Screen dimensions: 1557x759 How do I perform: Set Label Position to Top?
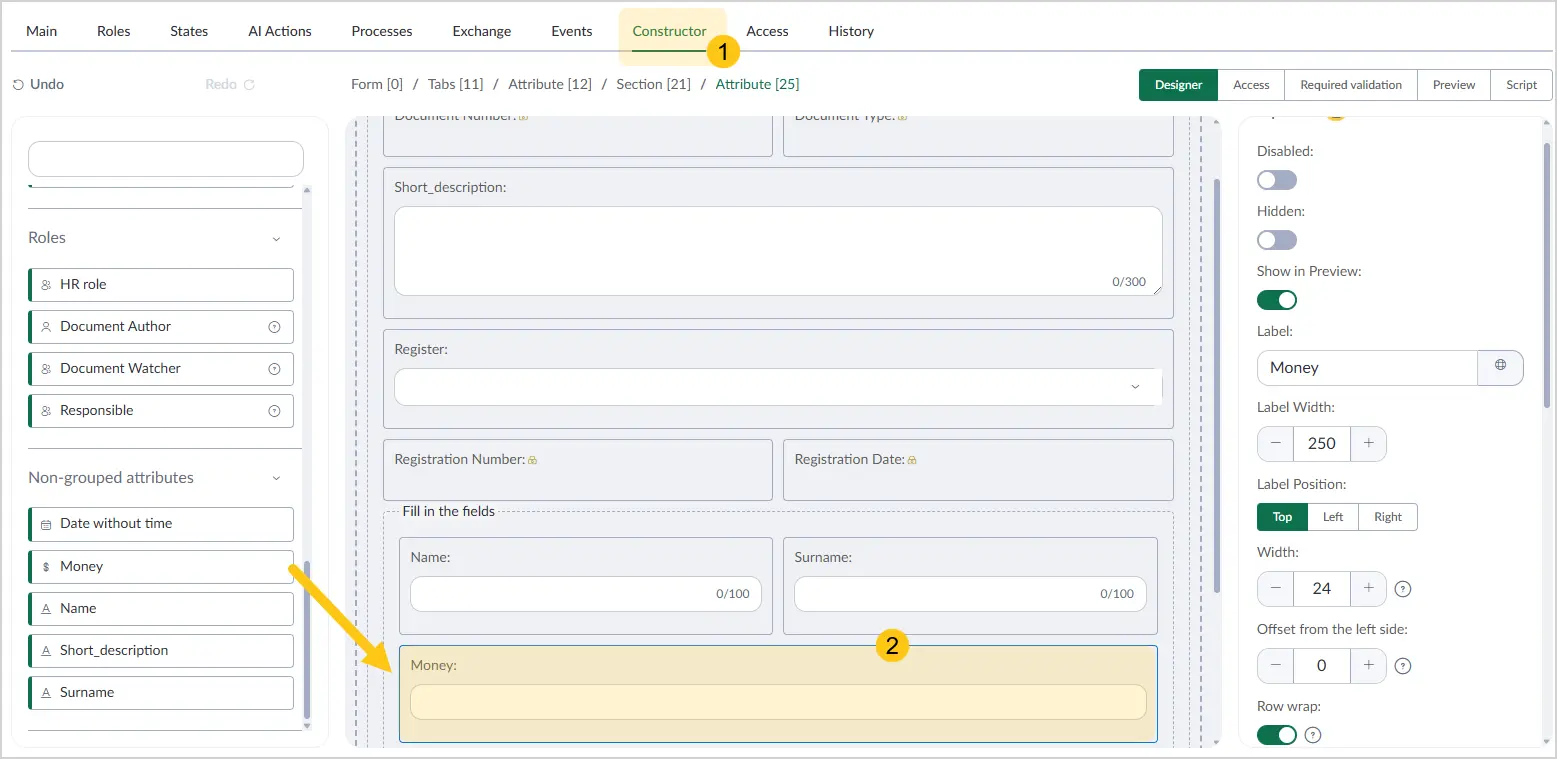click(1283, 517)
